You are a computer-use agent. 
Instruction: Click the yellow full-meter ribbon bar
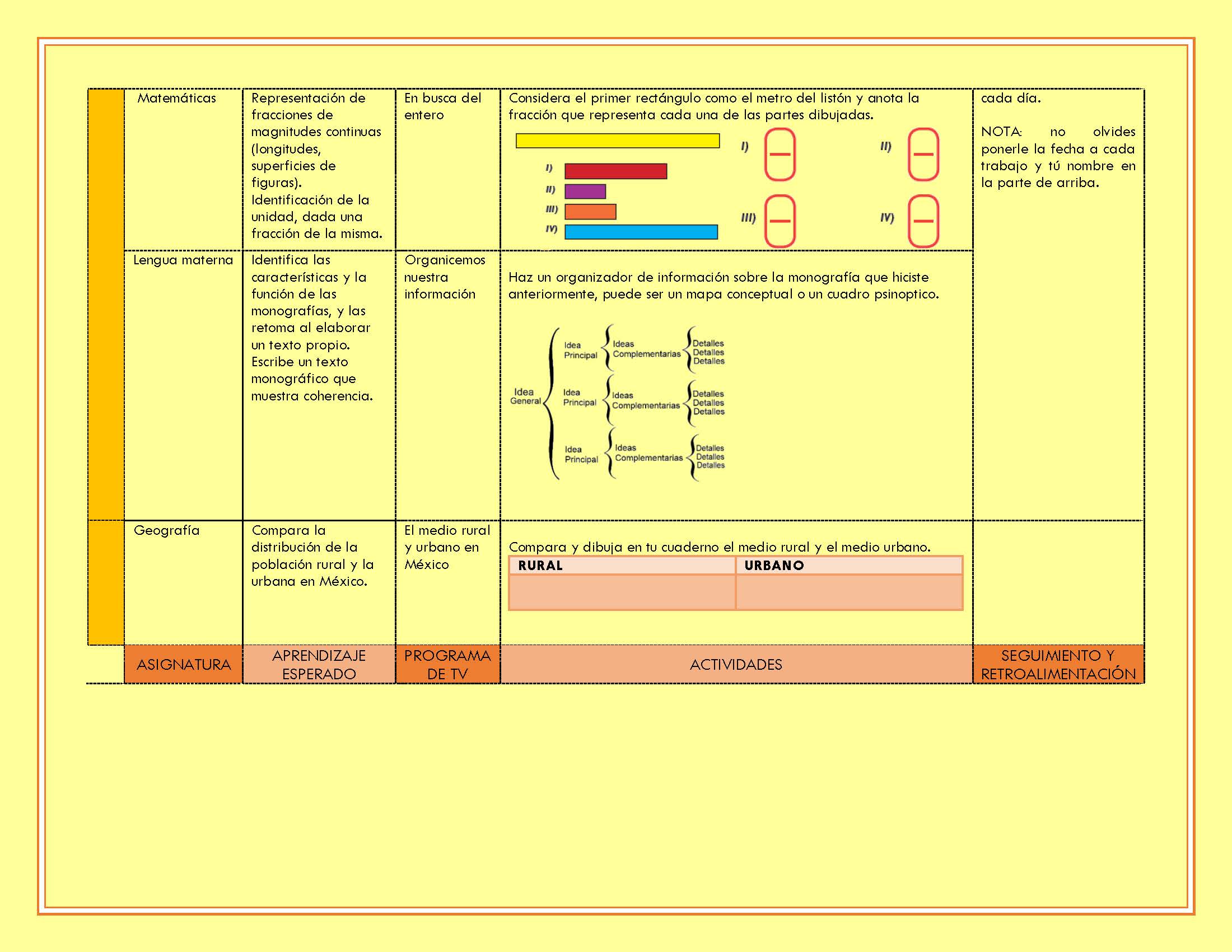(618, 141)
